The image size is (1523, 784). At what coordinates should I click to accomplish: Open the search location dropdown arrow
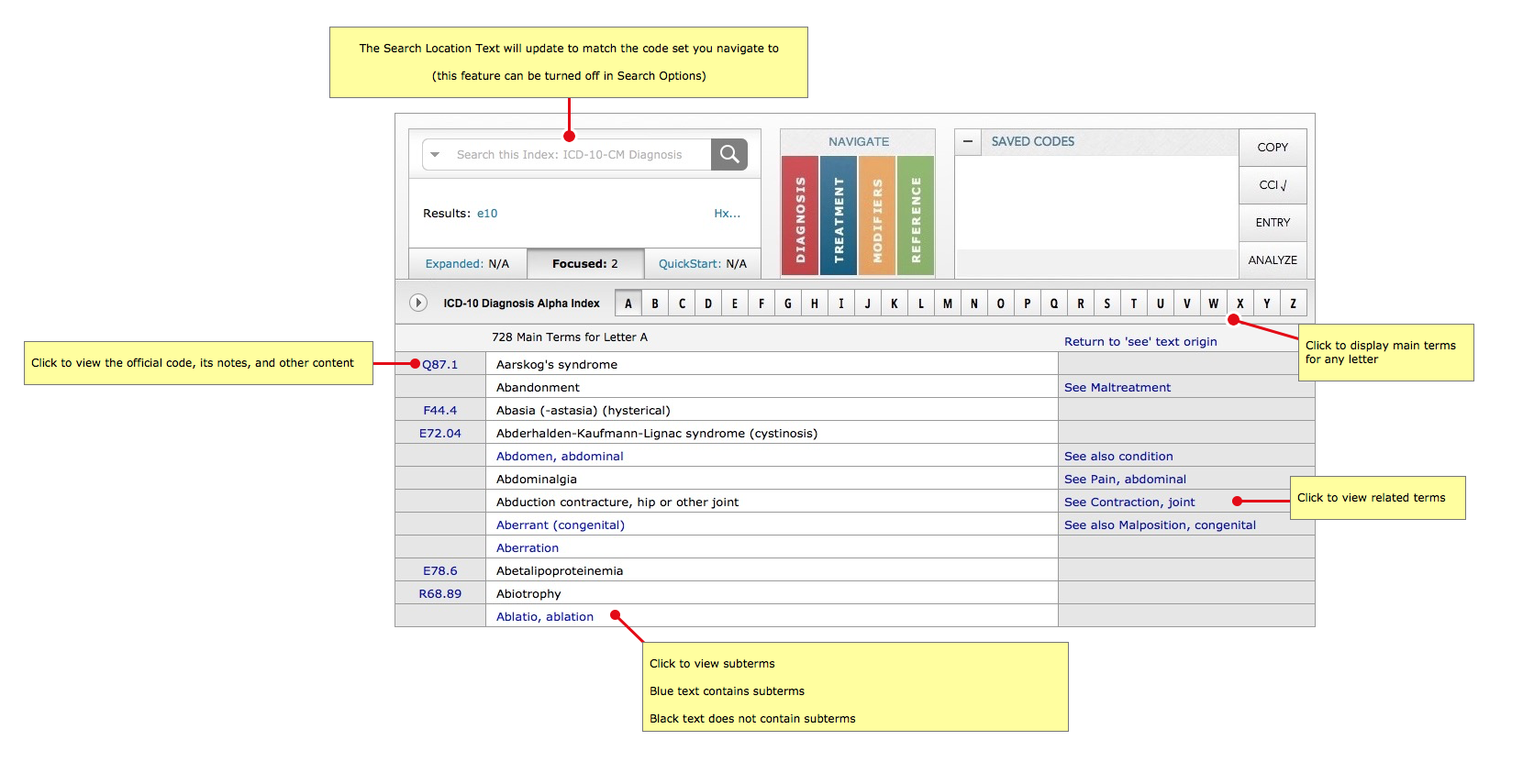coord(435,155)
